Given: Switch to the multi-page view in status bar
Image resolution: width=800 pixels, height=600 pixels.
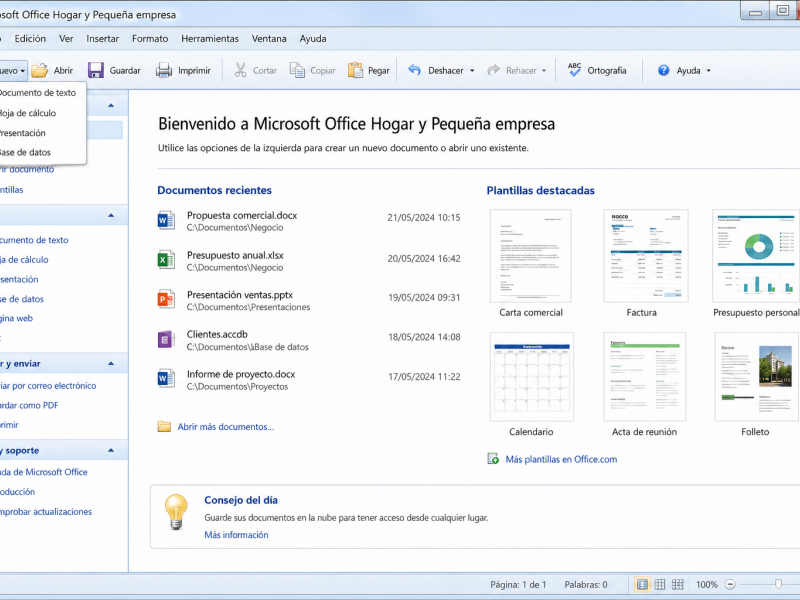Looking at the screenshot, I should 678,584.
